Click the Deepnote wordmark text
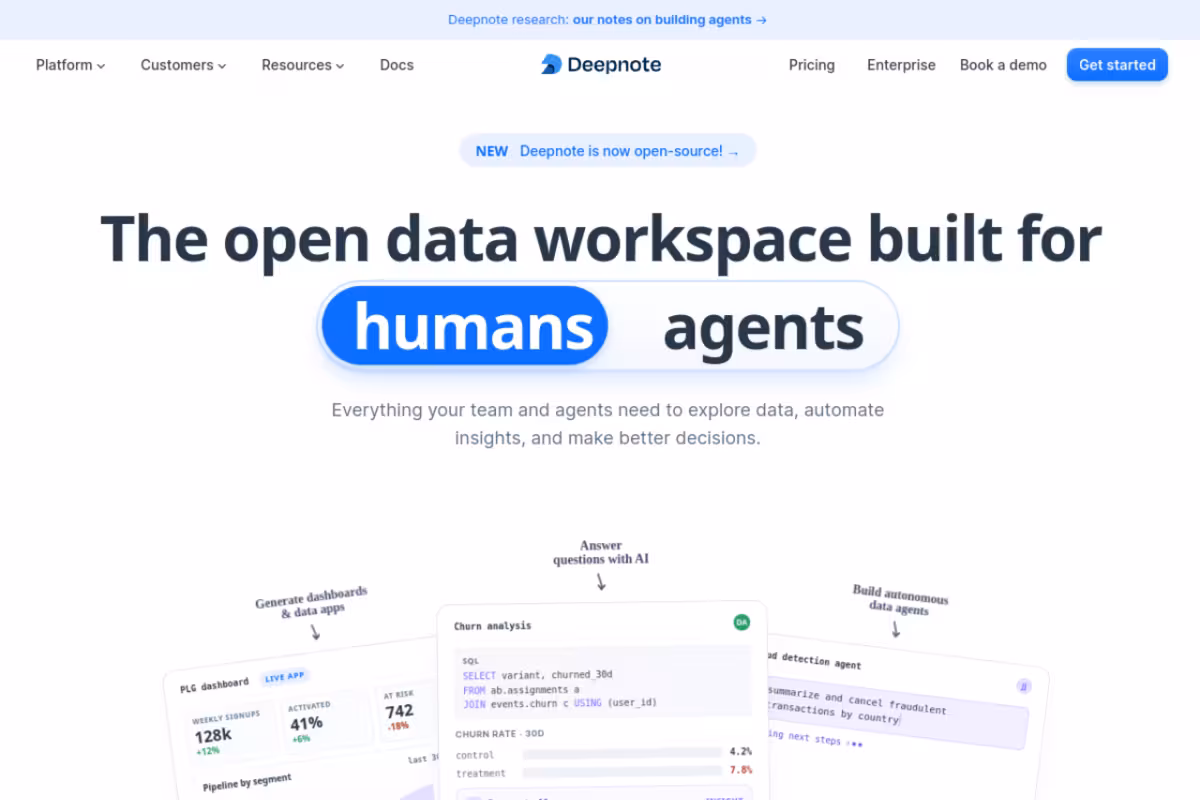 tap(614, 65)
